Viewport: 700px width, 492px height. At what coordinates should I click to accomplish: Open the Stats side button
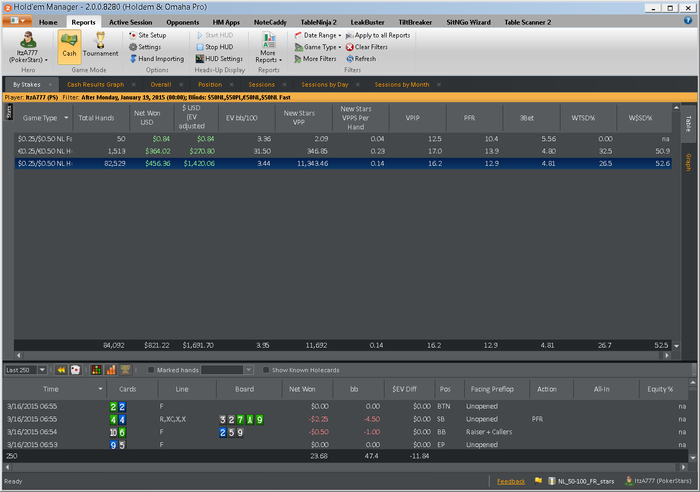(x=9, y=112)
